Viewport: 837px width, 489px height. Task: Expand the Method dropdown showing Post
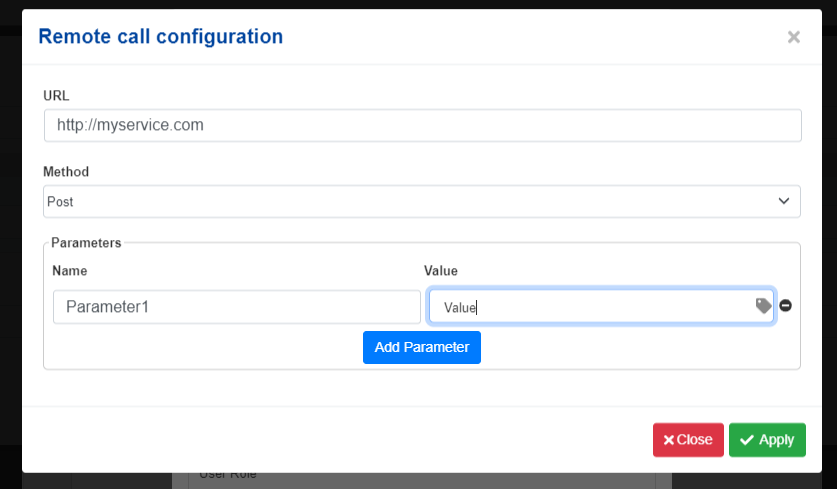(422, 201)
